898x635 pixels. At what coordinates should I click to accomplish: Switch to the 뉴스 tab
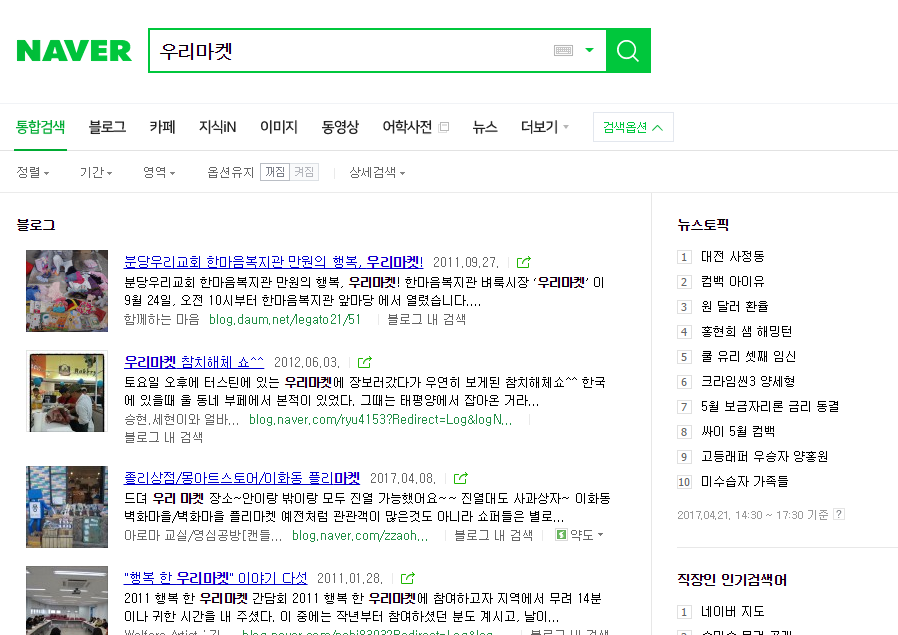[x=485, y=127]
